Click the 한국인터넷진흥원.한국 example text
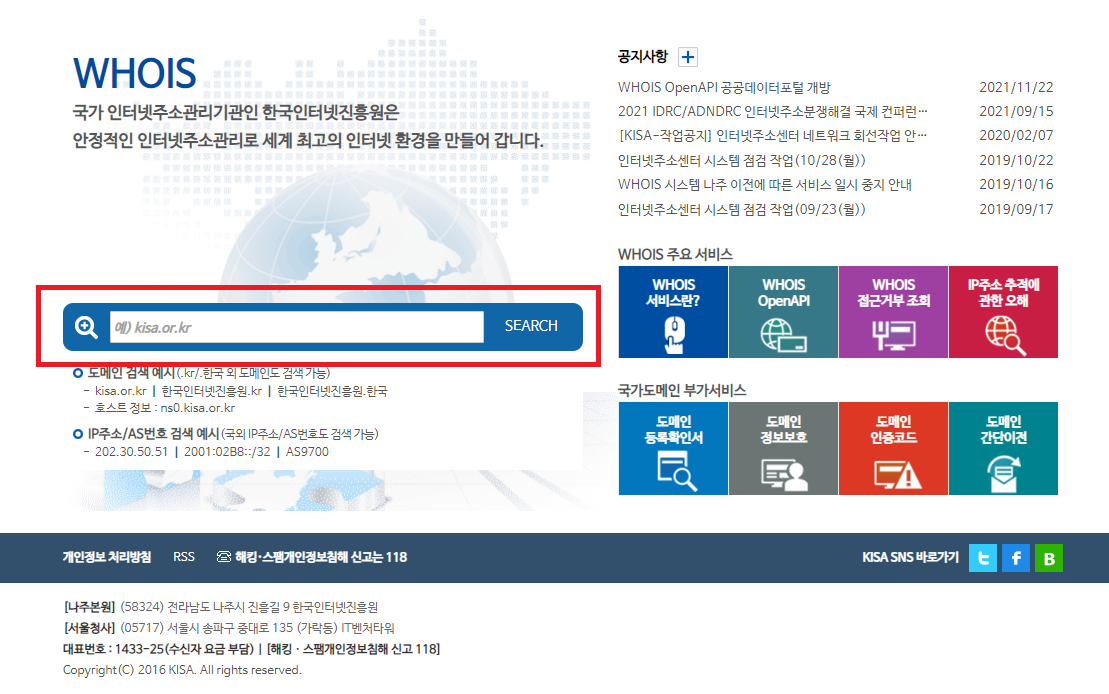Image resolution: width=1109 pixels, height=694 pixels. pyautogui.click(x=332, y=391)
